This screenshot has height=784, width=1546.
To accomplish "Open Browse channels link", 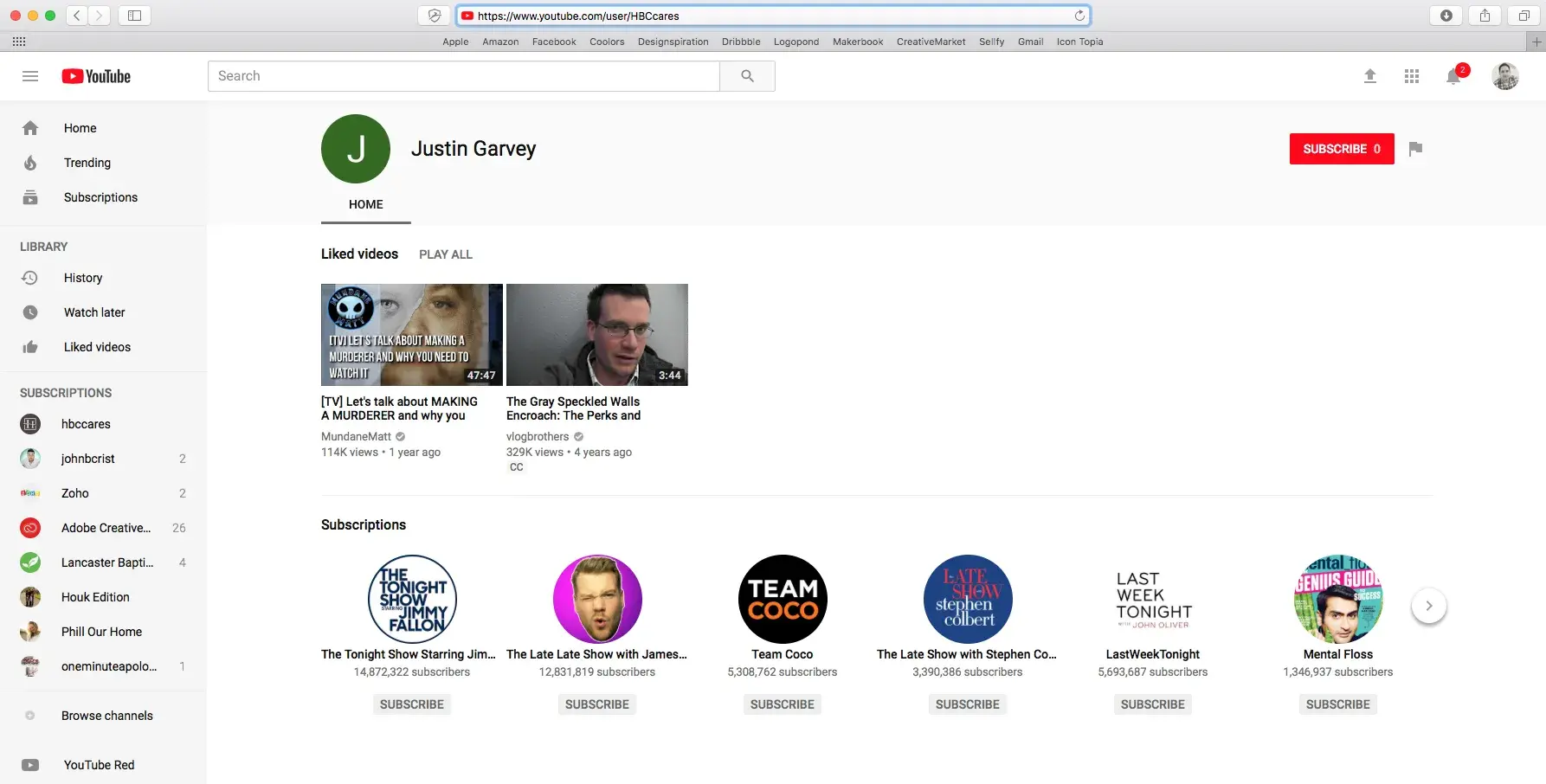I will [106, 716].
